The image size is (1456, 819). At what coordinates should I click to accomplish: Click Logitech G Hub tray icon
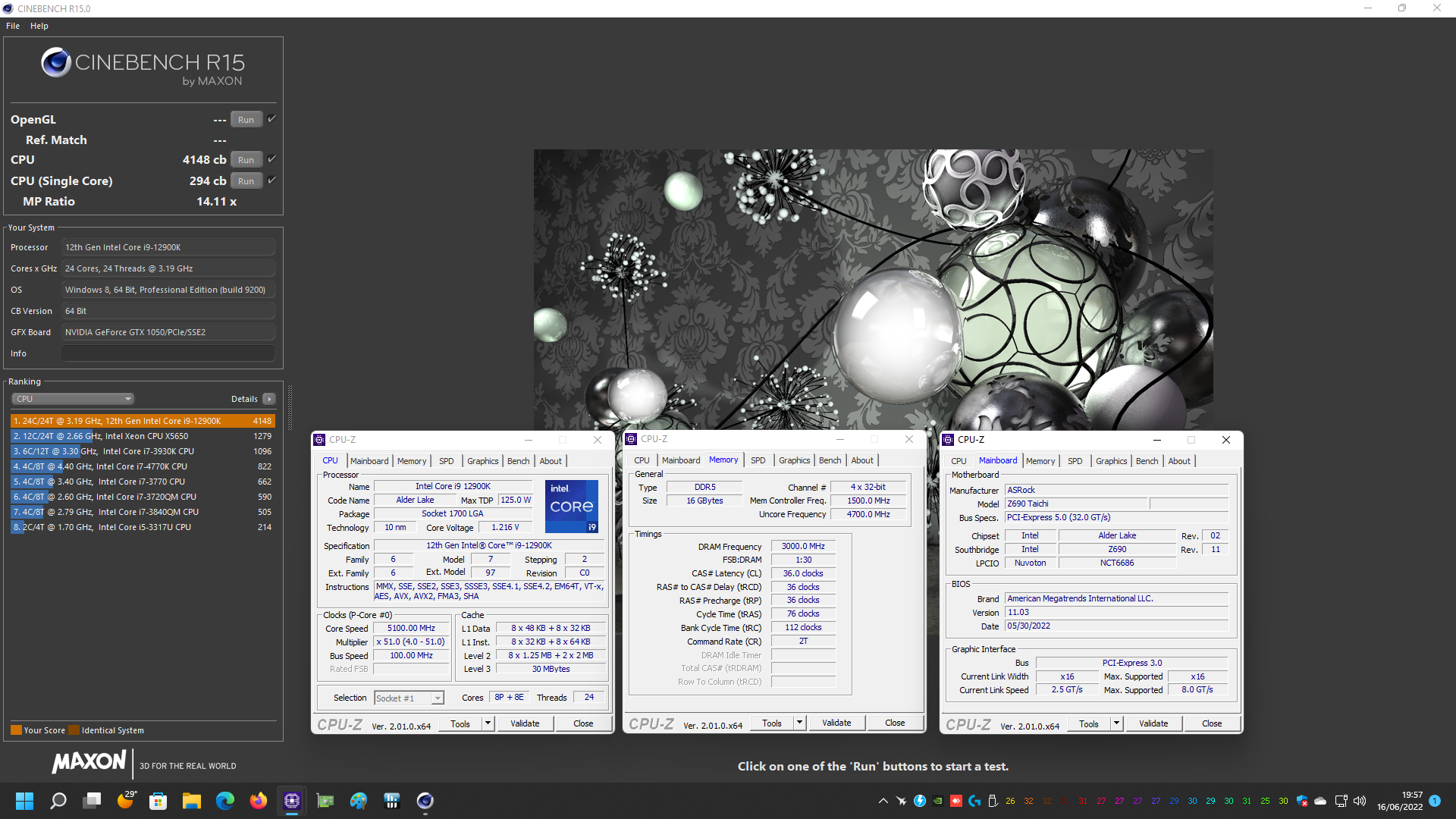pos(974,801)
